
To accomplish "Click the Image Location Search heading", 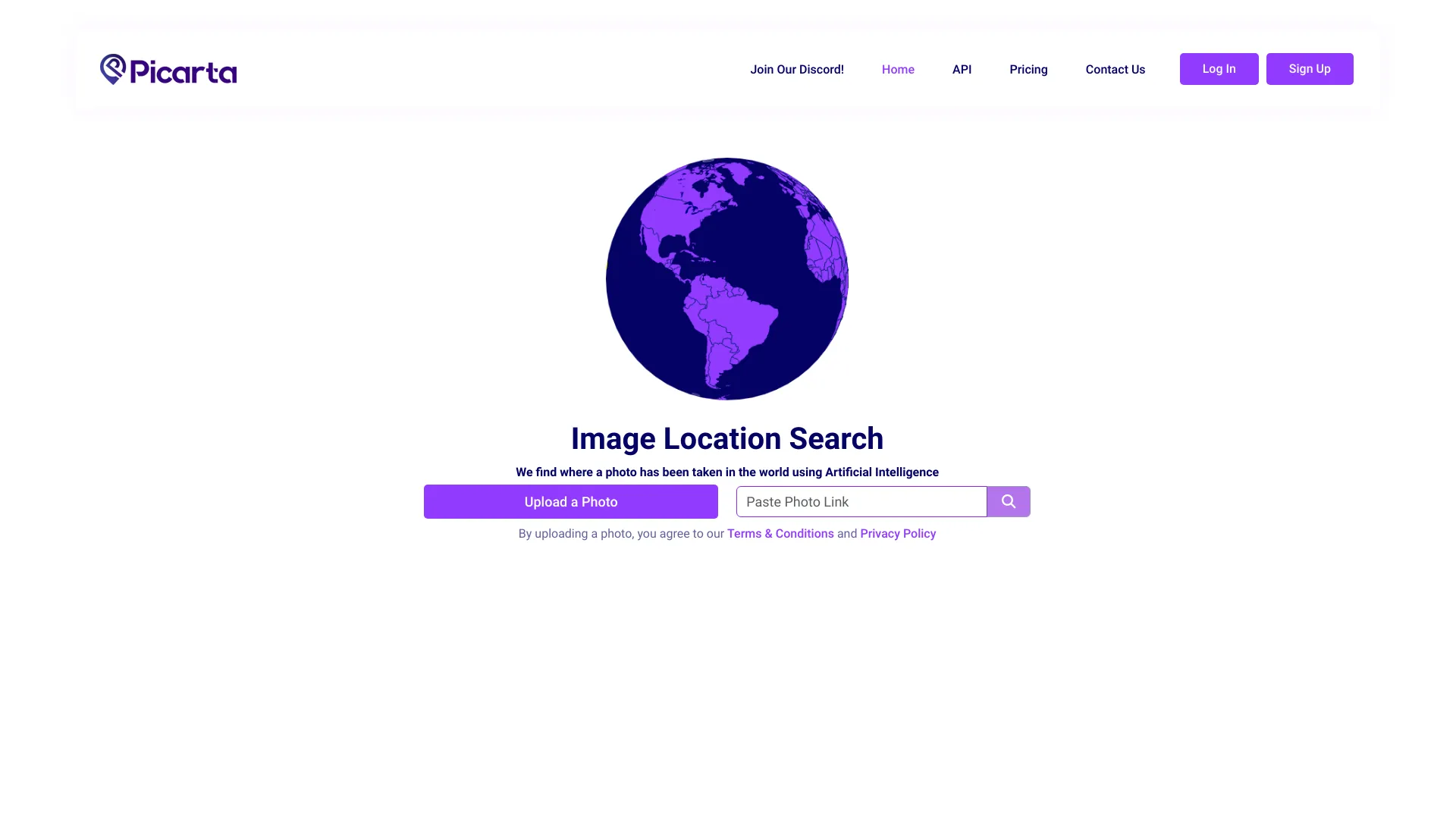I will click(x=727, y=438).
